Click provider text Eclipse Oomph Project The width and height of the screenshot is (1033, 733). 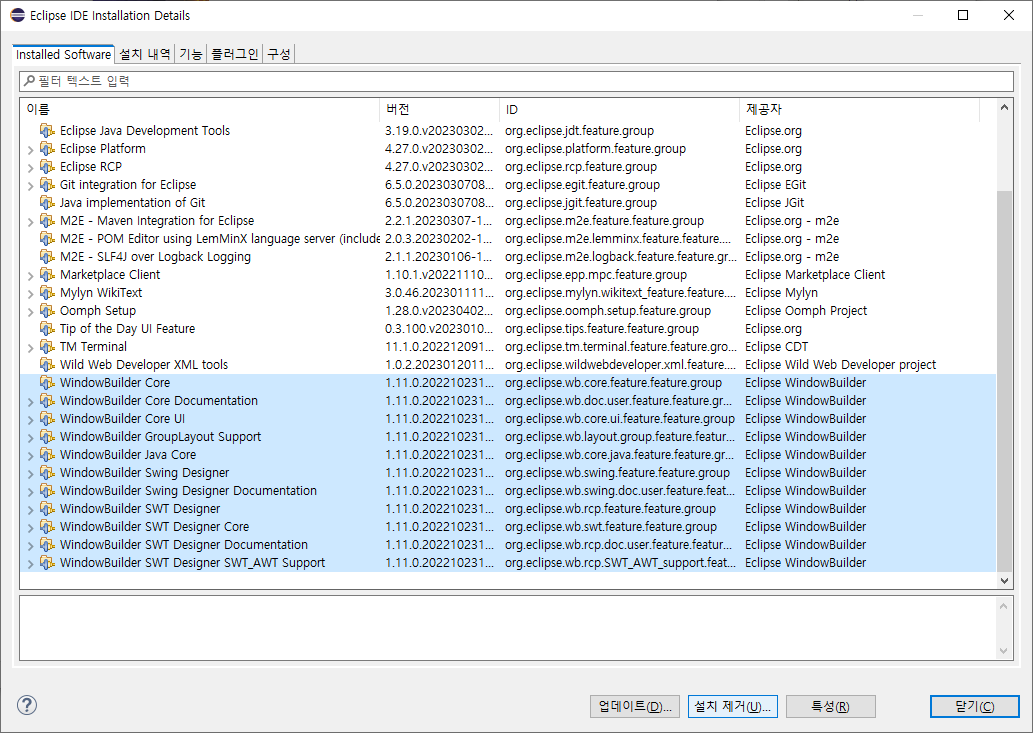pos(806,310)
